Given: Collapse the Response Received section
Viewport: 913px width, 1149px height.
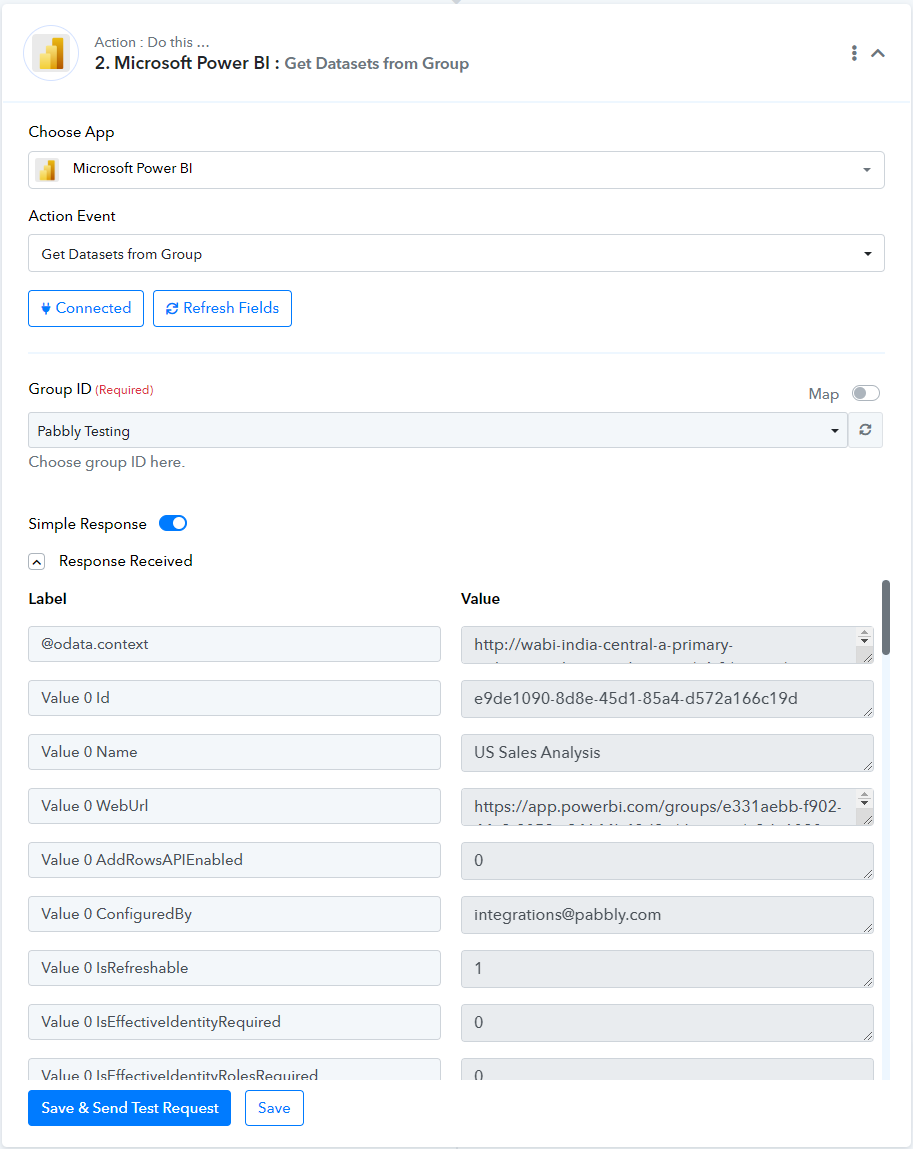Looking at the screenshot, I should [37, 561].
